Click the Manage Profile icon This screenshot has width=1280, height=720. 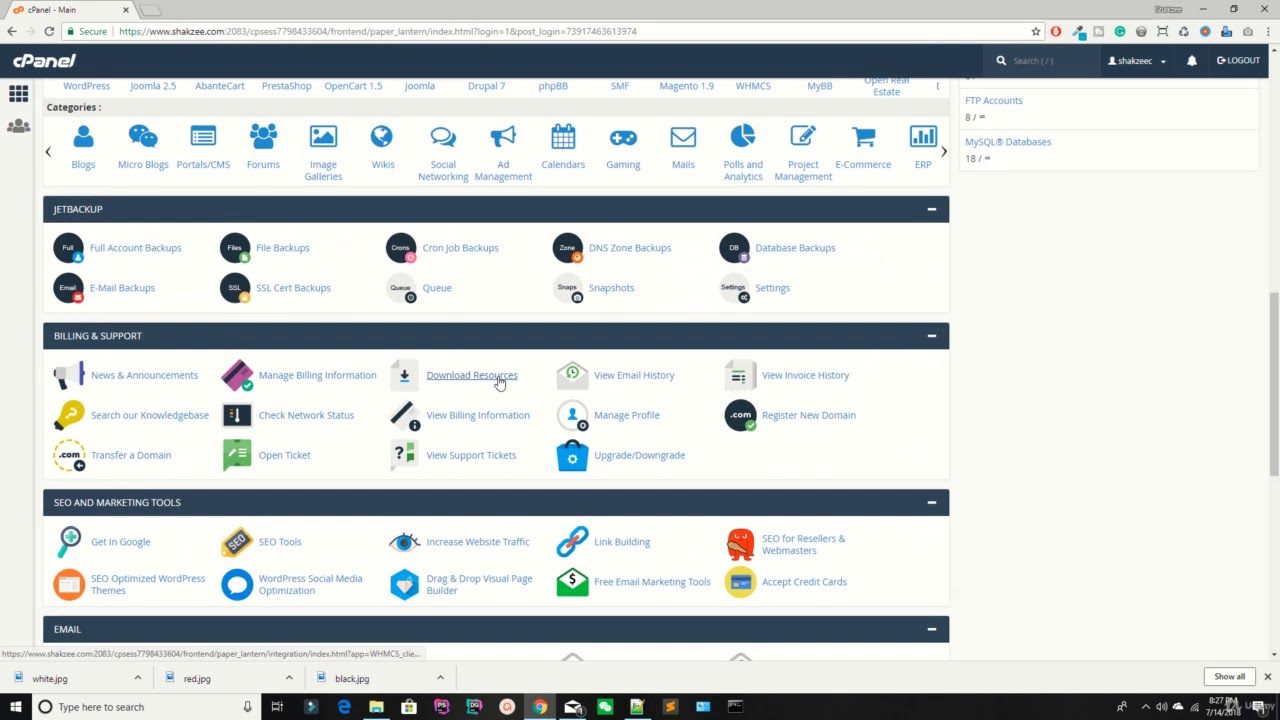point(572,415)
